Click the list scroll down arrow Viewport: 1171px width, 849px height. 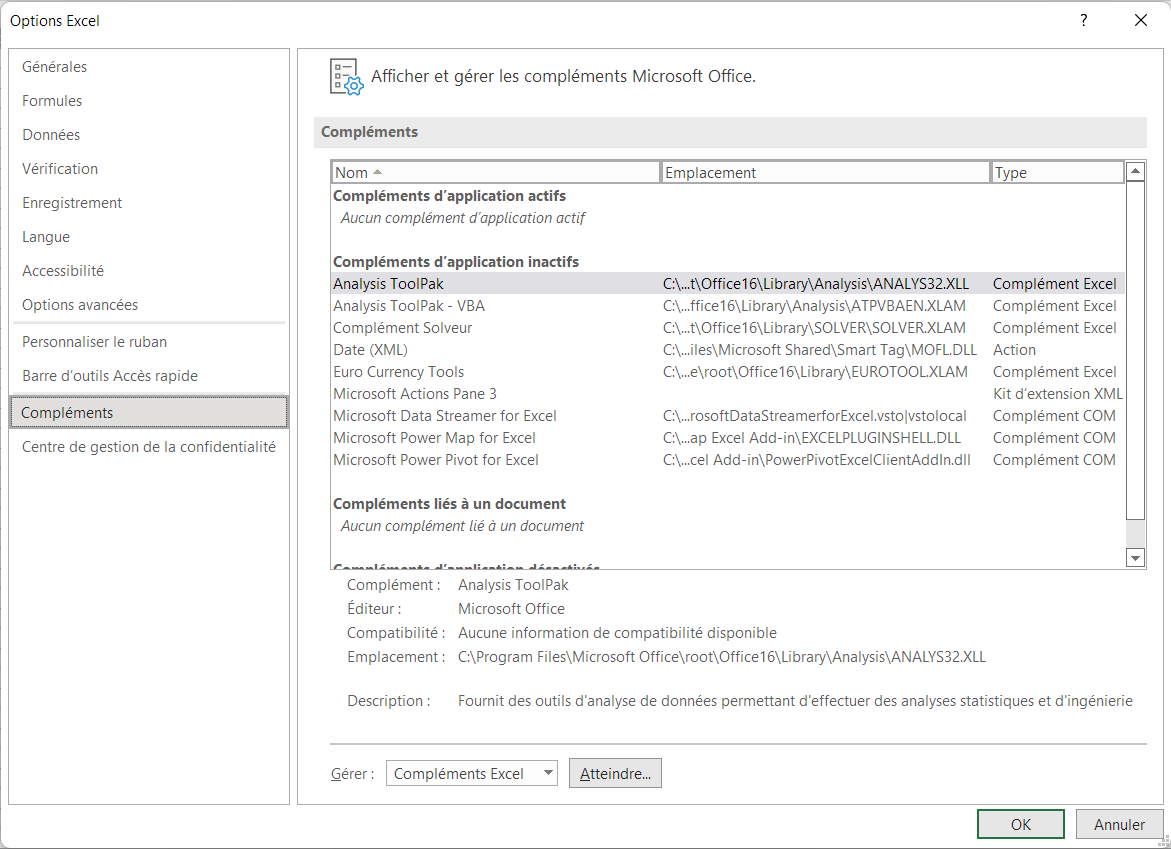1135,558
